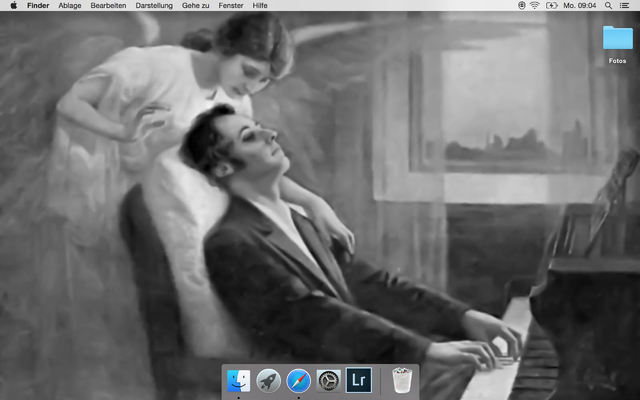Click the battery charging status icon

pos(551,5)
